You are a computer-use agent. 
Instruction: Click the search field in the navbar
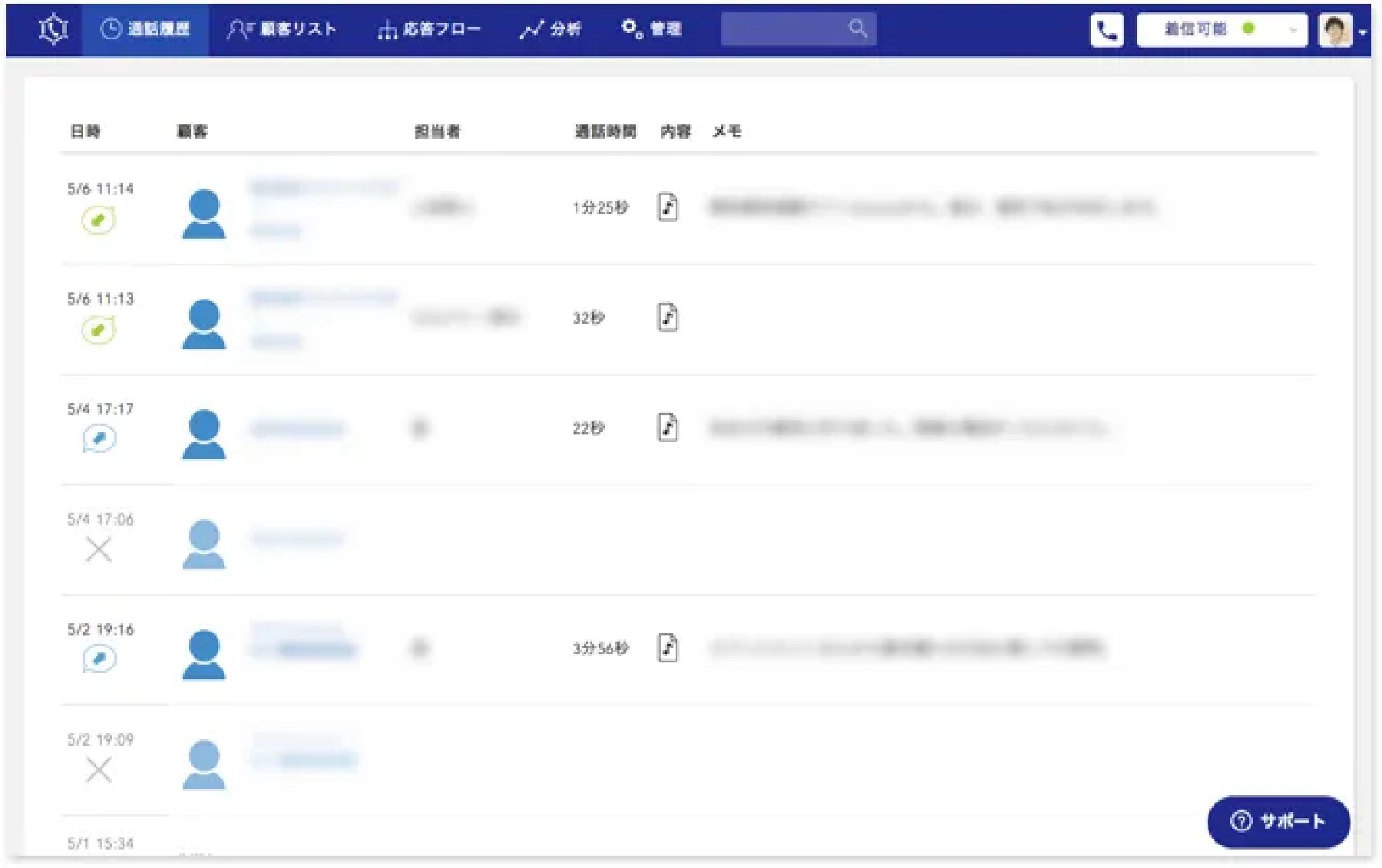pyautogui.click(x=798, y=29)
